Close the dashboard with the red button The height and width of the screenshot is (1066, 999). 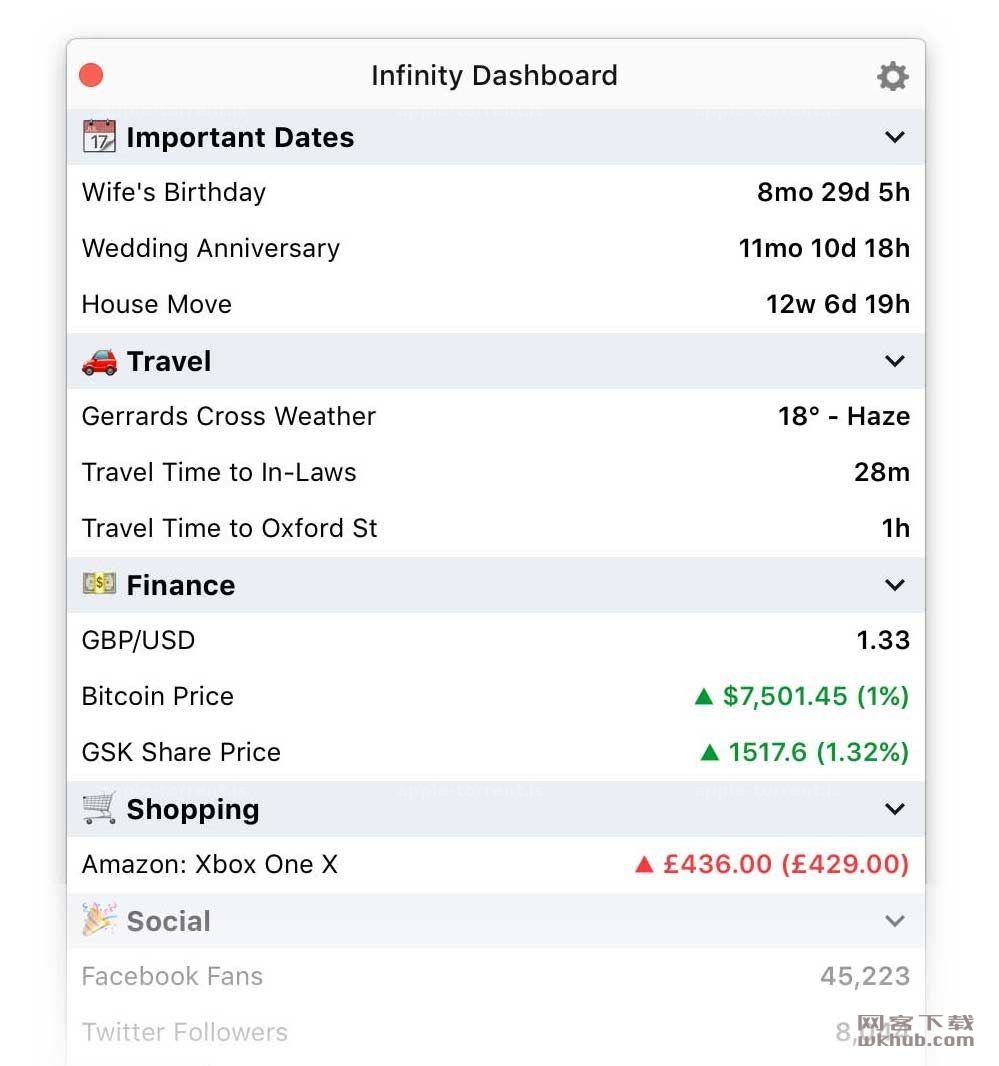[x=91, y=75]
